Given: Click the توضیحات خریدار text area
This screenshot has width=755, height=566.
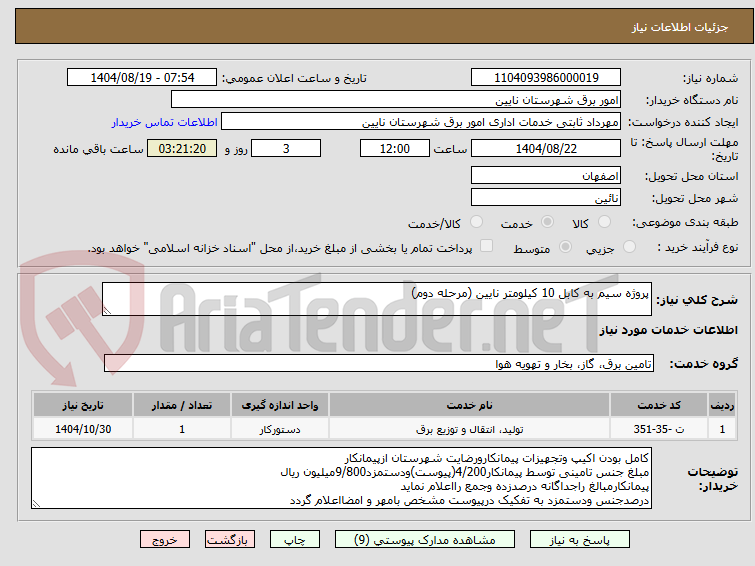Looking at the screenshot, I should 341,478.
